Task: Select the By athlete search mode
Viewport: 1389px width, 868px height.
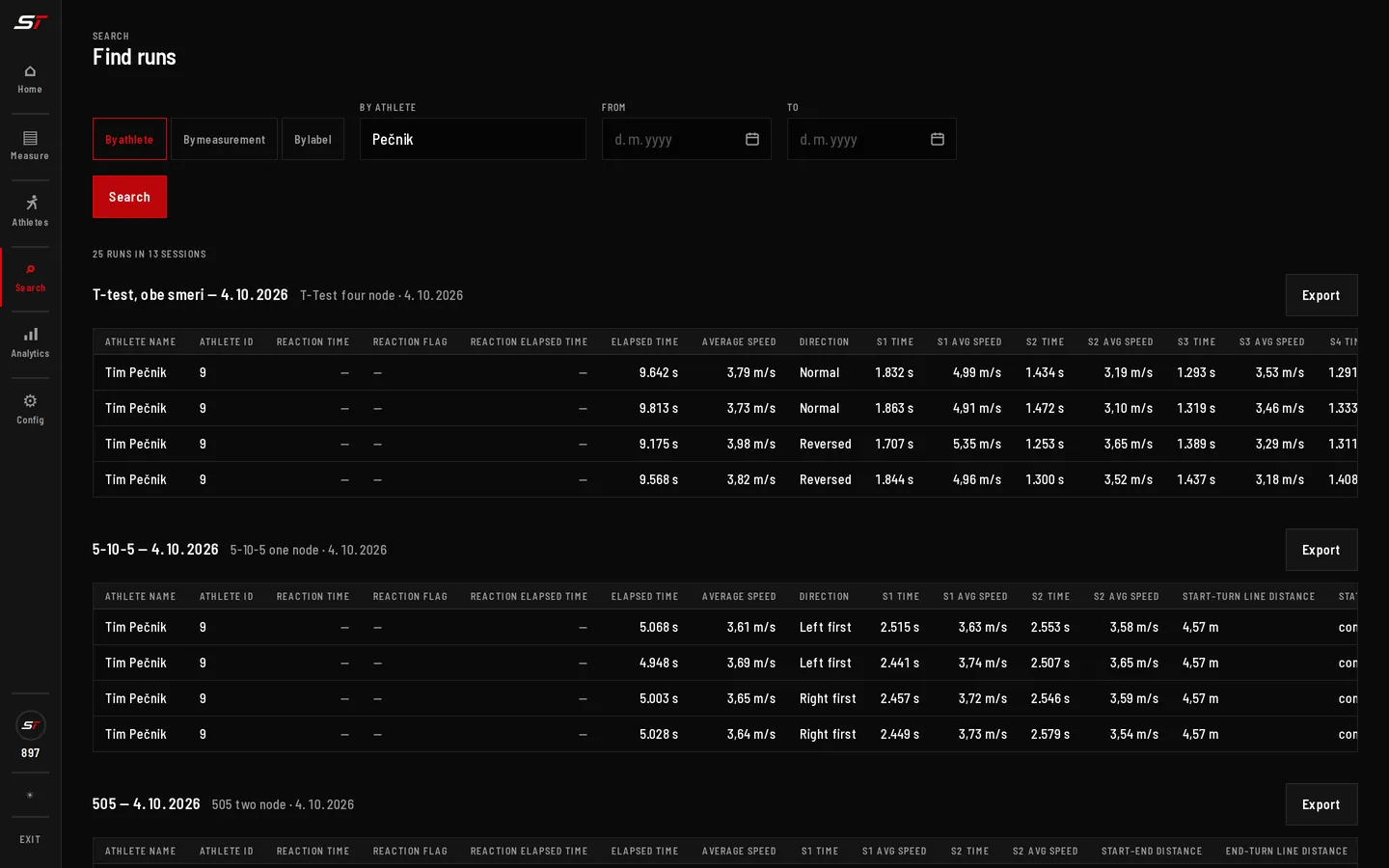Action: tap(129, 139)
